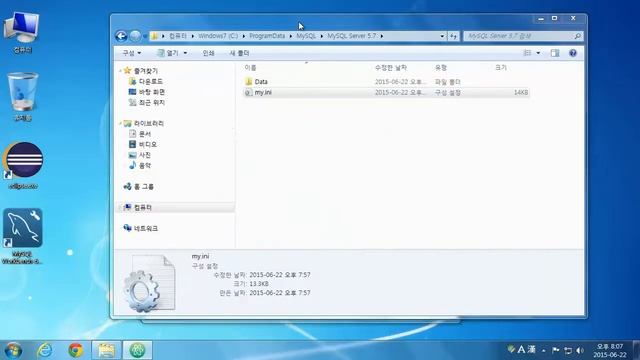This screenshot has width=640, height=360.
Task: Click the Explorer forward arrow button
Action: (135, 36)
